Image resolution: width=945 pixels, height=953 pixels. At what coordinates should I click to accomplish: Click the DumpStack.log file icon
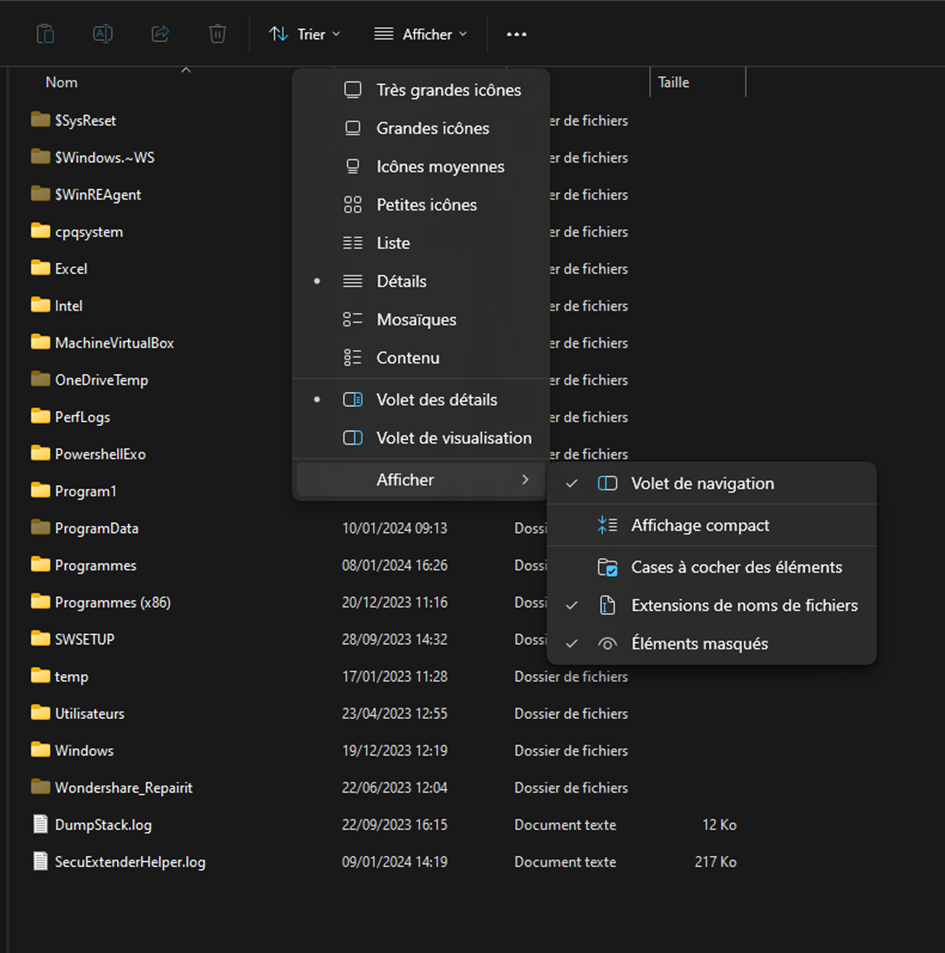(x=40, y=825)
